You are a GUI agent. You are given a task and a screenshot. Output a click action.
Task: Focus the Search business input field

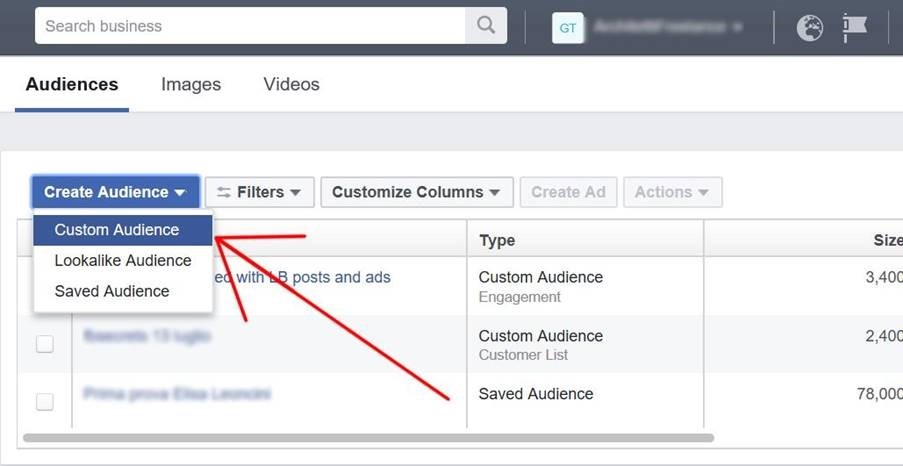point(250,27)
